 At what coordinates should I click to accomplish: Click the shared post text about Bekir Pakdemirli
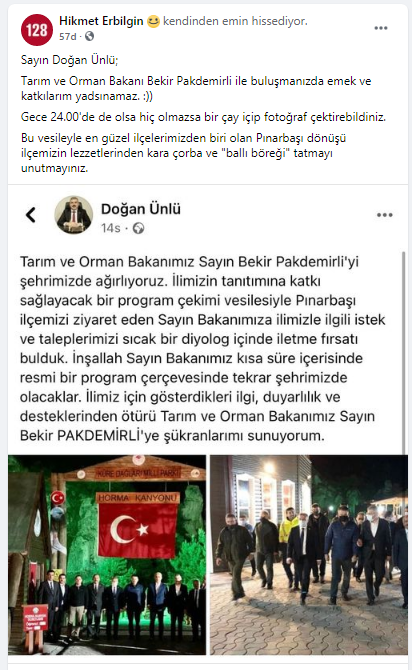pos(203,349)
